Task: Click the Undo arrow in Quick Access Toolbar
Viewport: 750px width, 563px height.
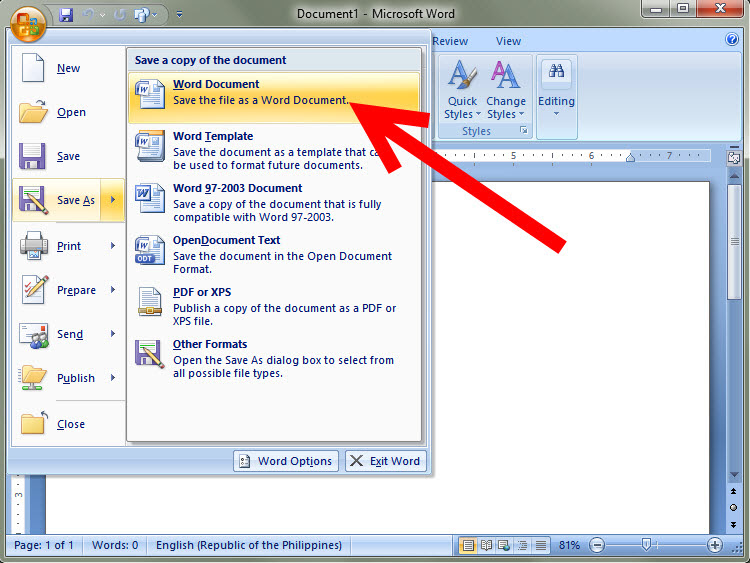Action: point(89,15)
